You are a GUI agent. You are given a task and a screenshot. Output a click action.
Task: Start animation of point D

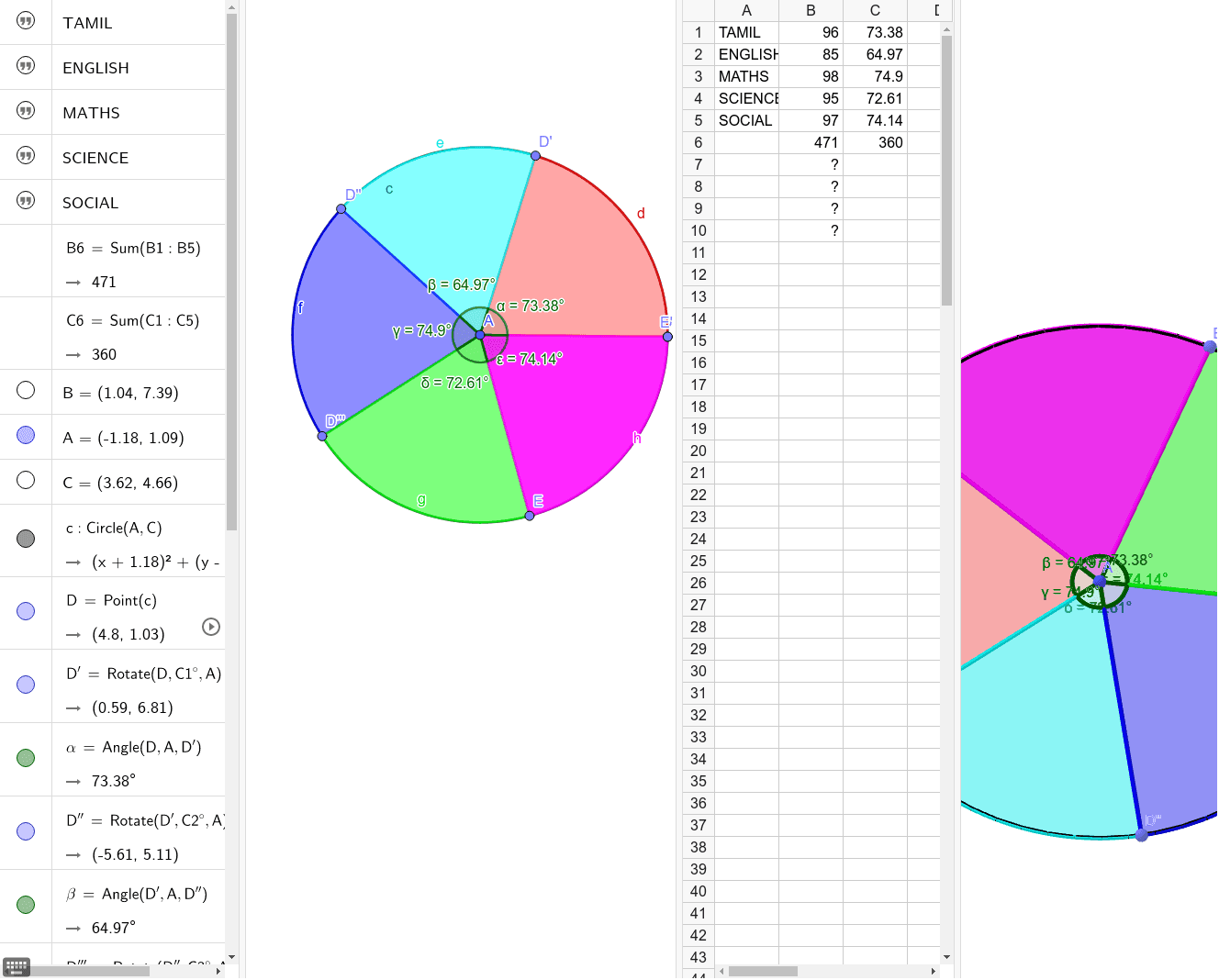pyautogui.click(x=211, y=627)
